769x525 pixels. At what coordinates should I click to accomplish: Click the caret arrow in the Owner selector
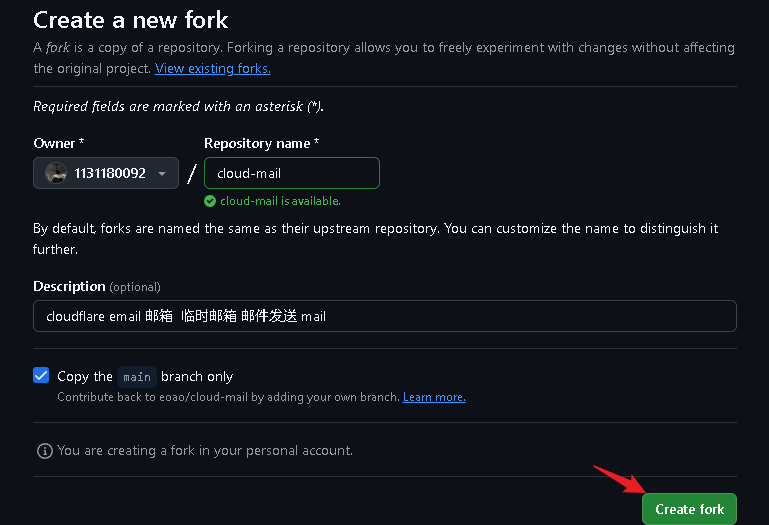click(162, 174)
